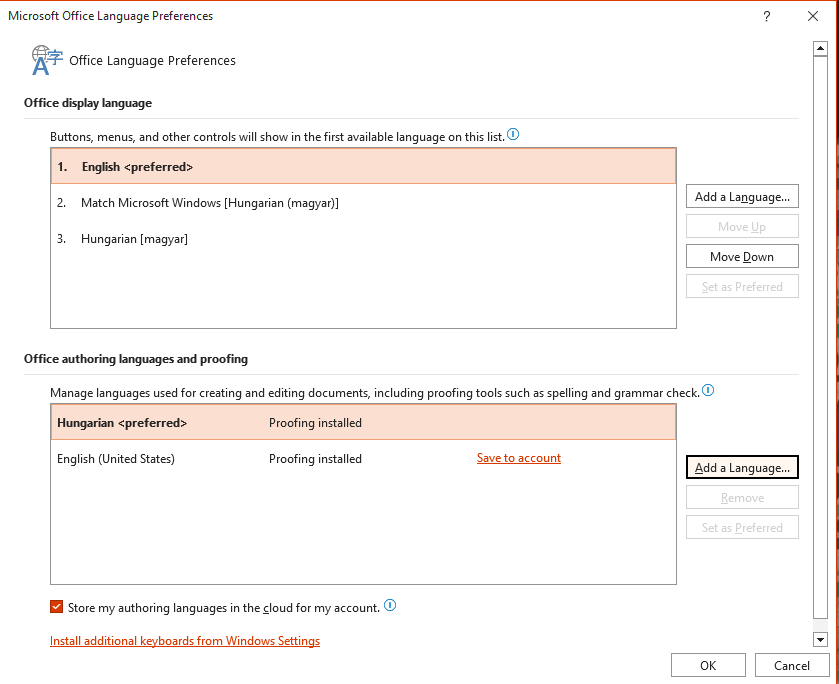Select English <preferred> display language
The image size is (839, 684).
pyautogui.click(x=363, y=166)
